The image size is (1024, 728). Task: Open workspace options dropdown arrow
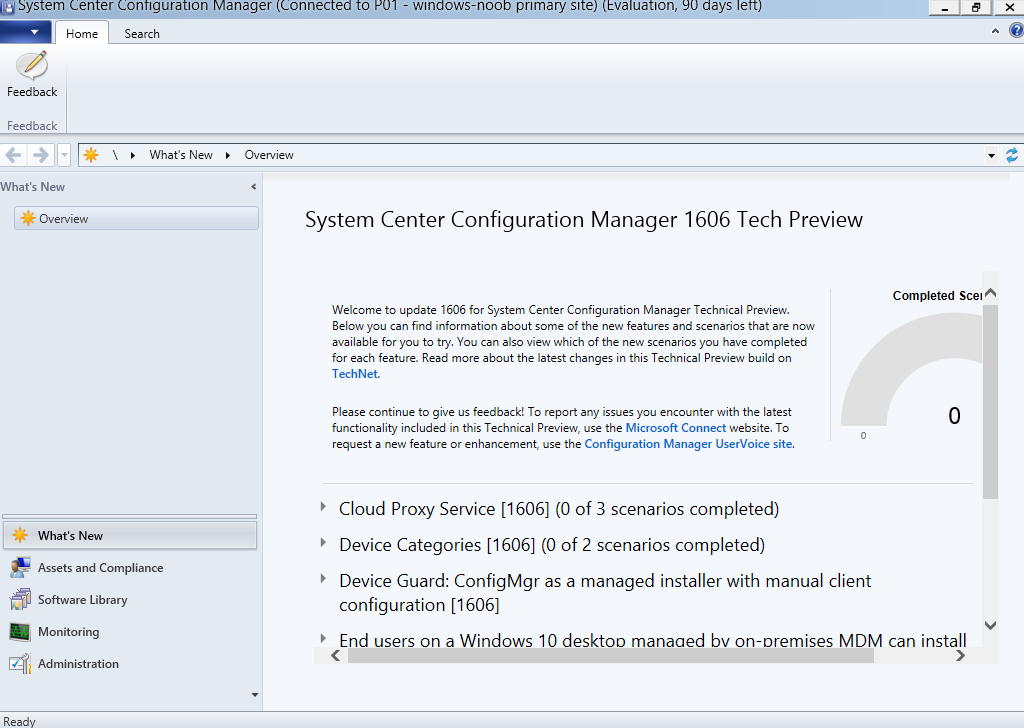(255, 695)
